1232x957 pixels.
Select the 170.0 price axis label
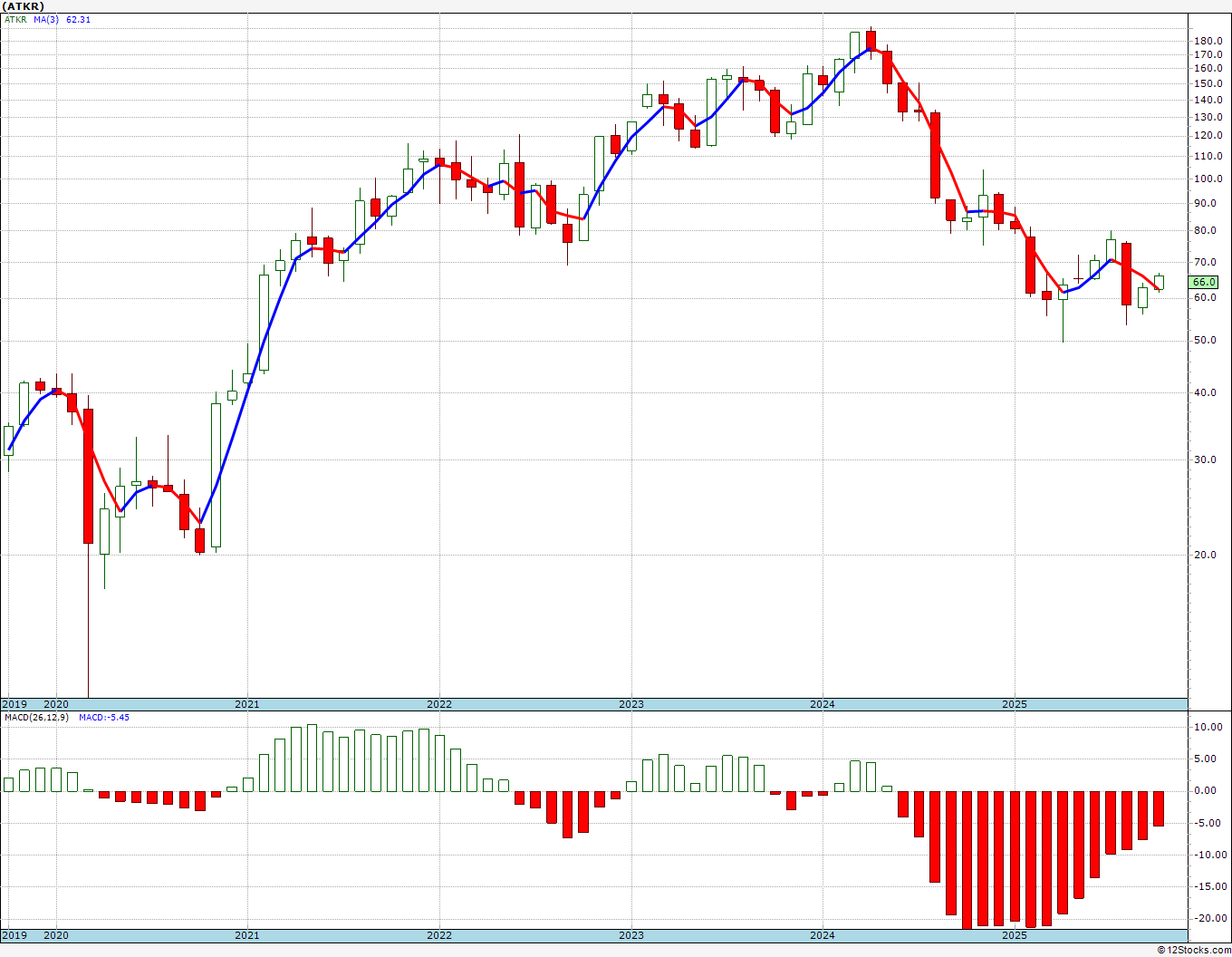pyautogui.click(x=1208, y=54)
